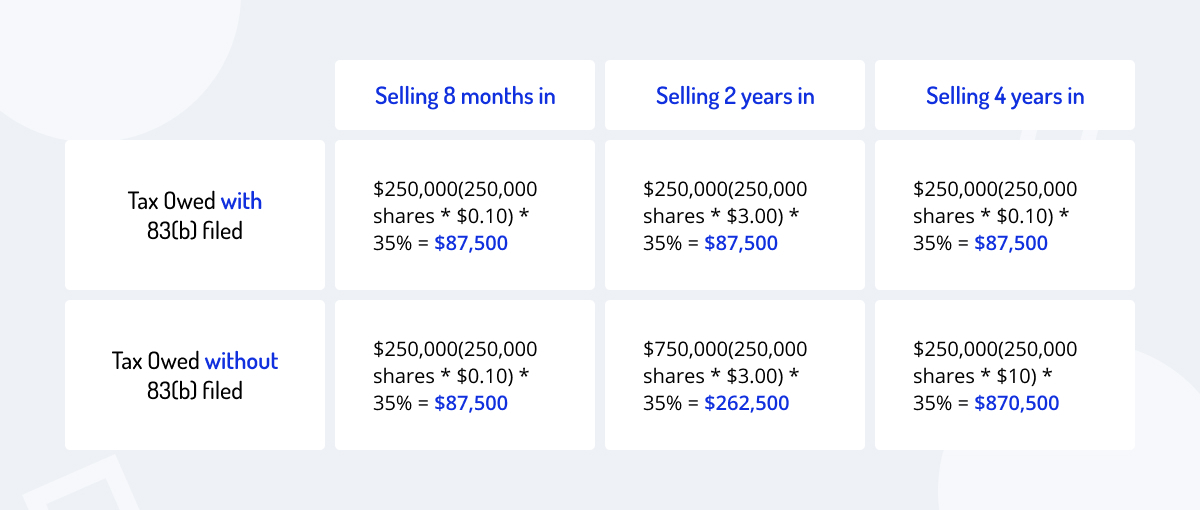Click the blue word 'without' in row label
The width and height of the screenshot is (1200, 510).
pos(241,361)
